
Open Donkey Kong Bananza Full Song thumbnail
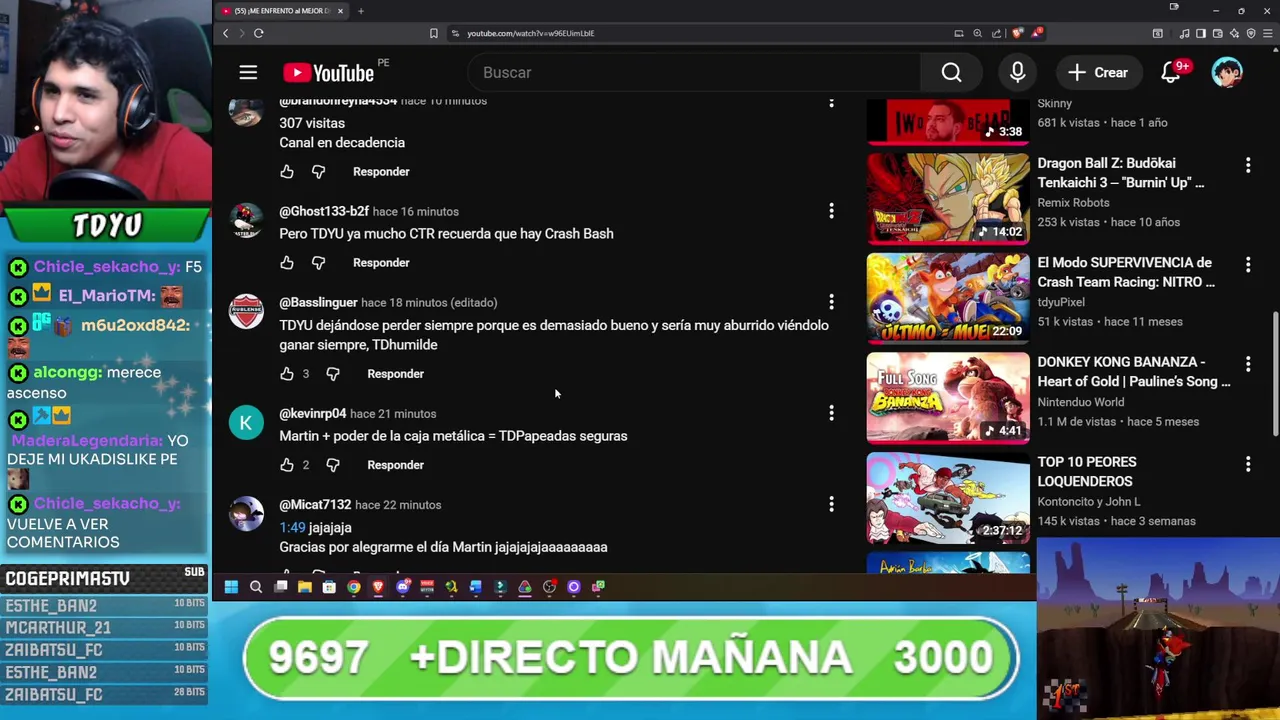(948, 398)
